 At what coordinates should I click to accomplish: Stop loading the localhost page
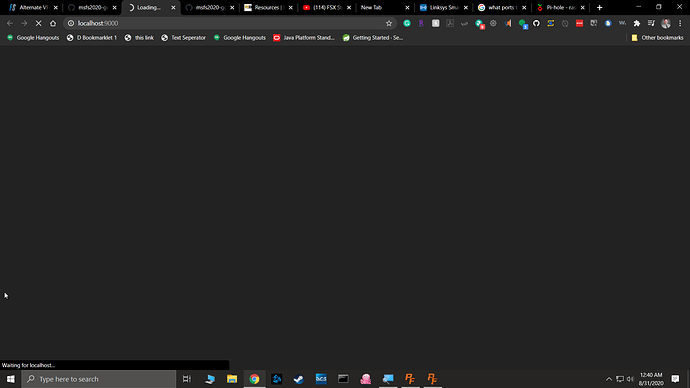click(38, 23)
